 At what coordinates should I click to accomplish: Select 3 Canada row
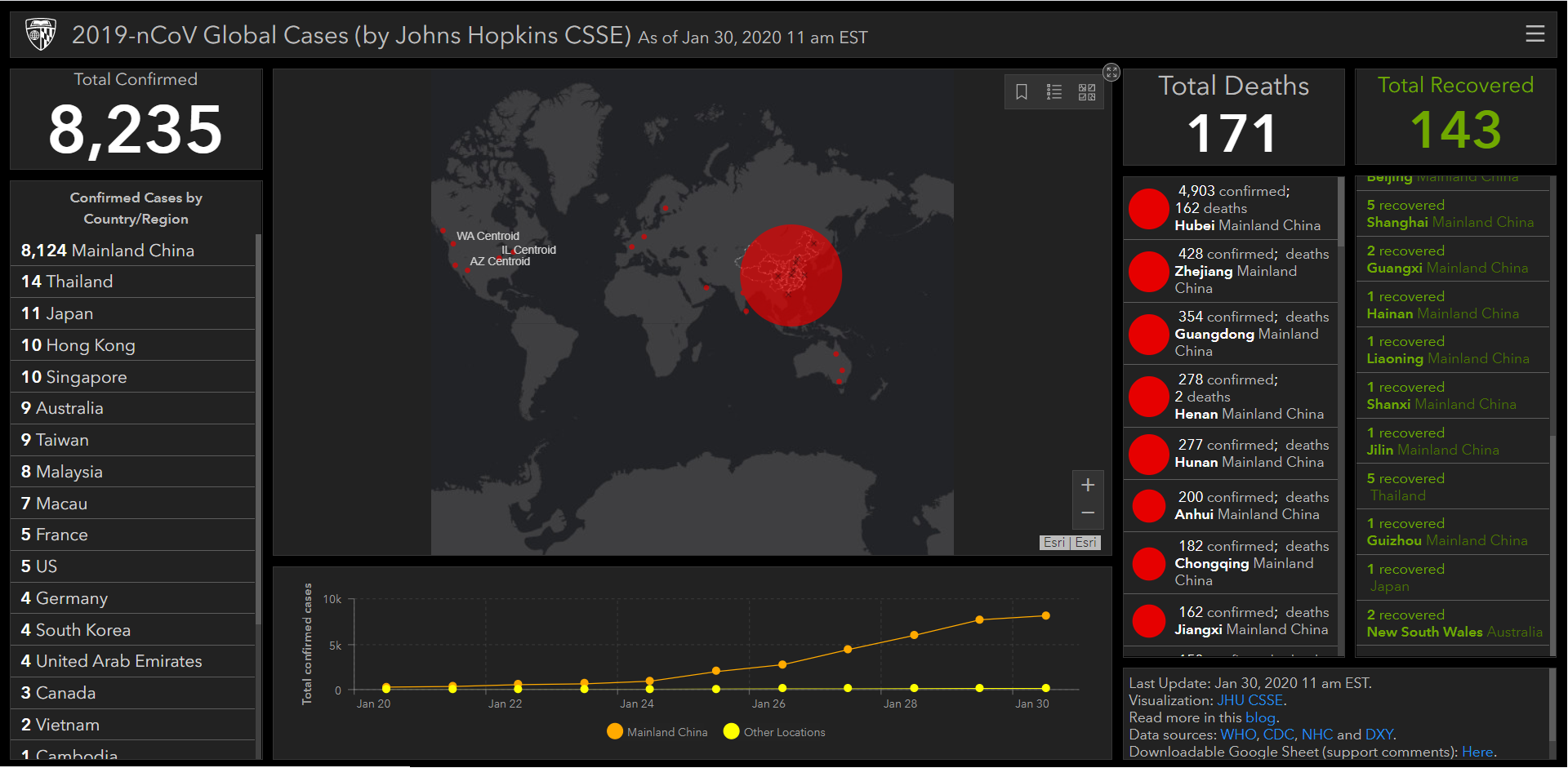(x=133, y=693)
